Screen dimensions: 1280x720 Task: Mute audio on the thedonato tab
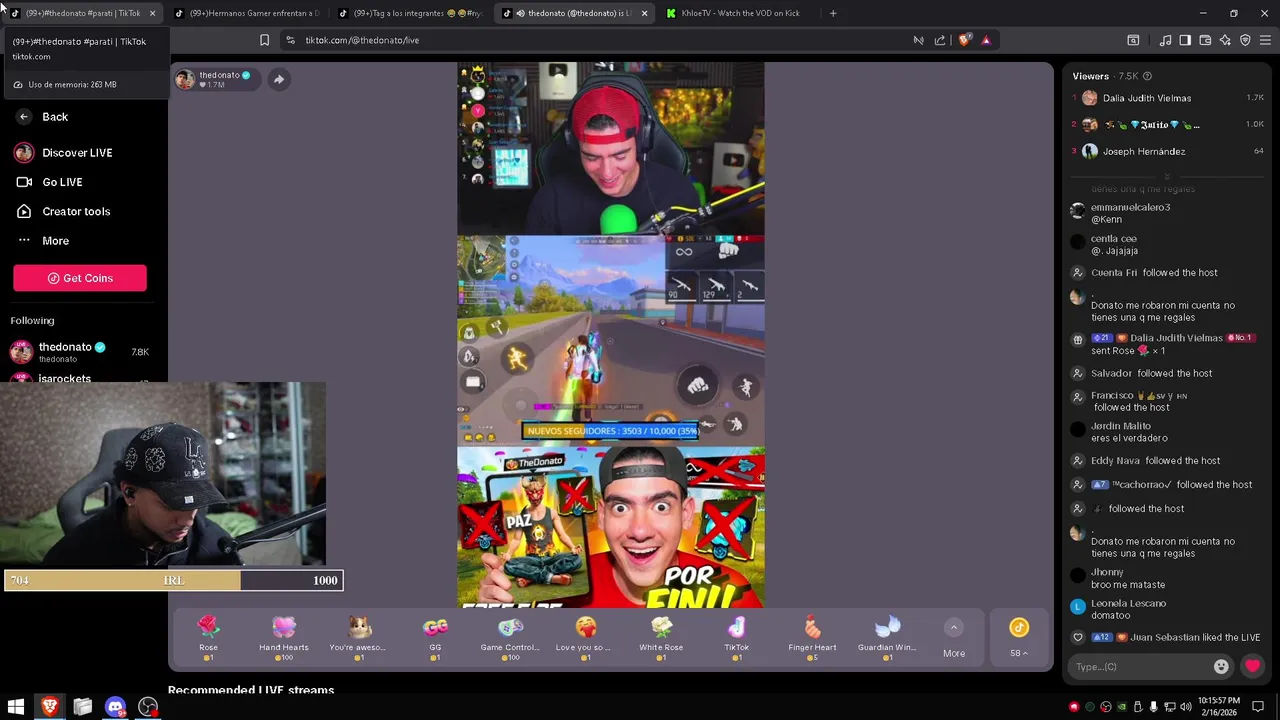pyautogui.click(x=520, y=14)
